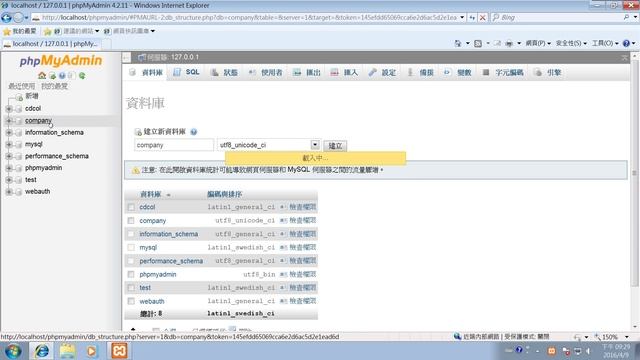Tick the checkbox for the mysql database
The image size is (640, 360).
tap(131, 248)
